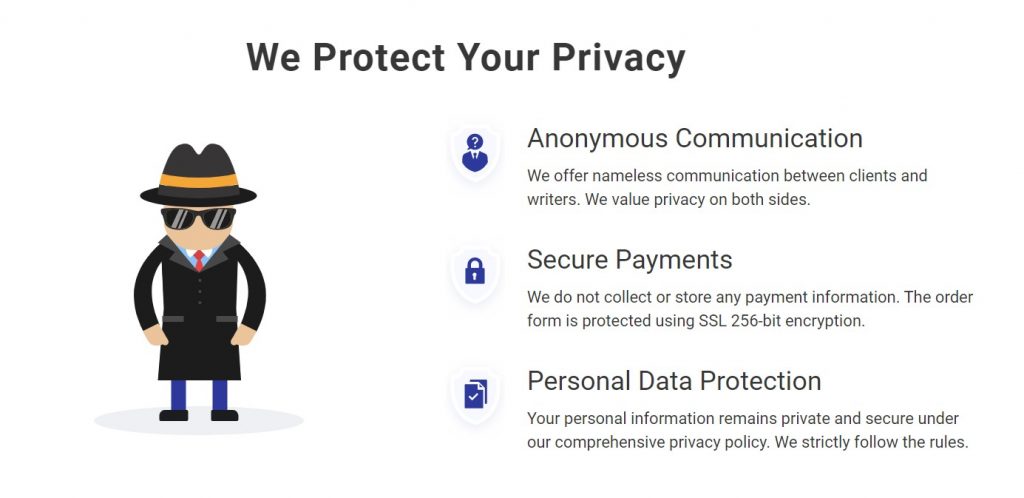
Task: Click the spy's dark sunglasses
Action: coord(199,218)
